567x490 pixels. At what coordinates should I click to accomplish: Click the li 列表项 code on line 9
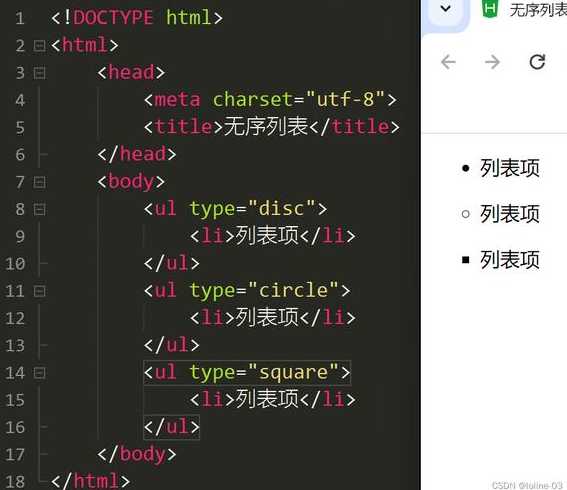coord(273,236)
